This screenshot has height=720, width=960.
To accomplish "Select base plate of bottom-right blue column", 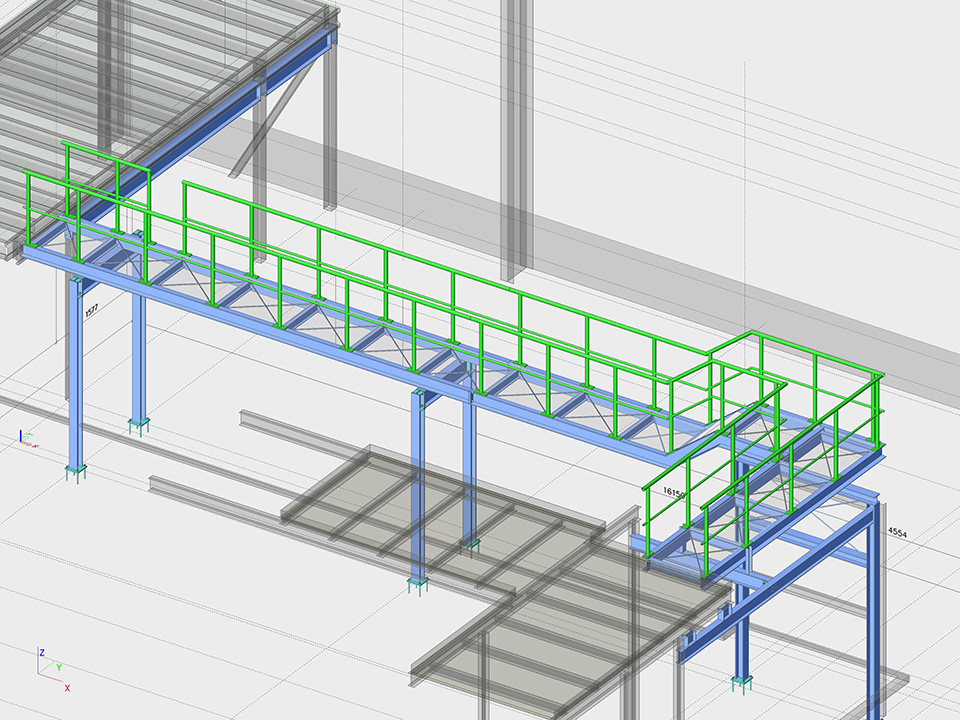I will [742, 682].
